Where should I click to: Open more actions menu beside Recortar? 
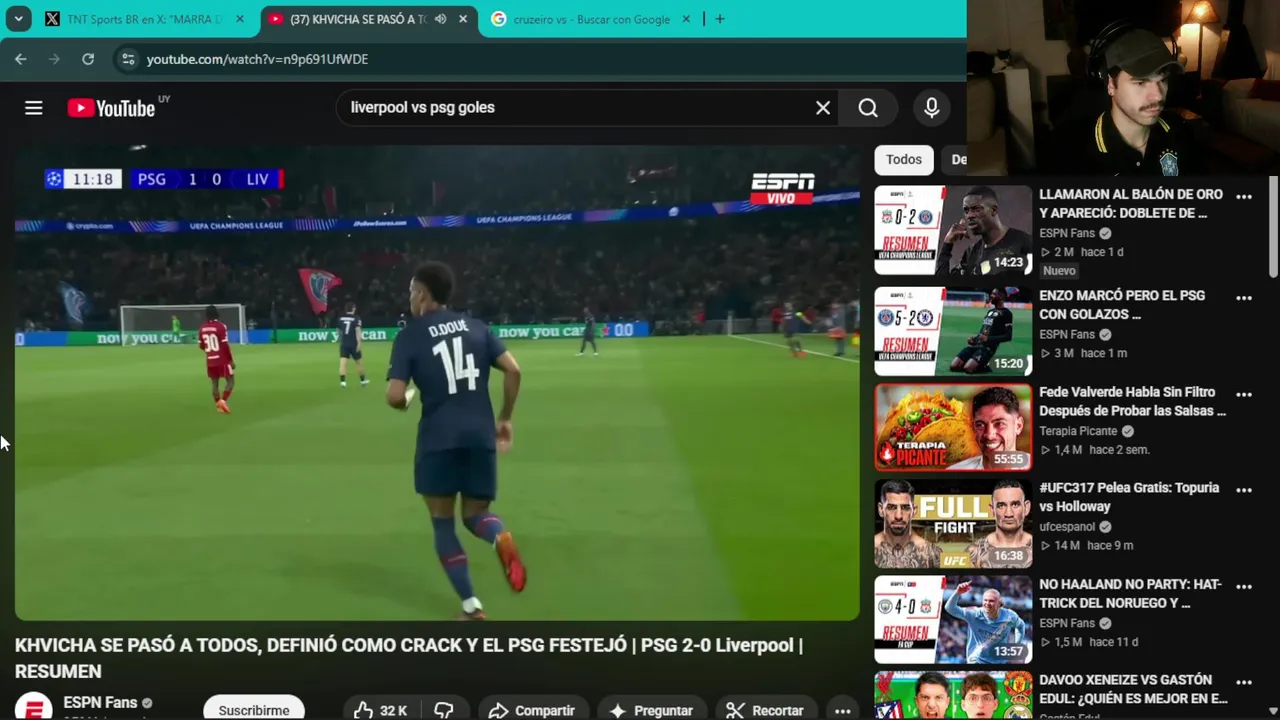(x=842, y=710)
